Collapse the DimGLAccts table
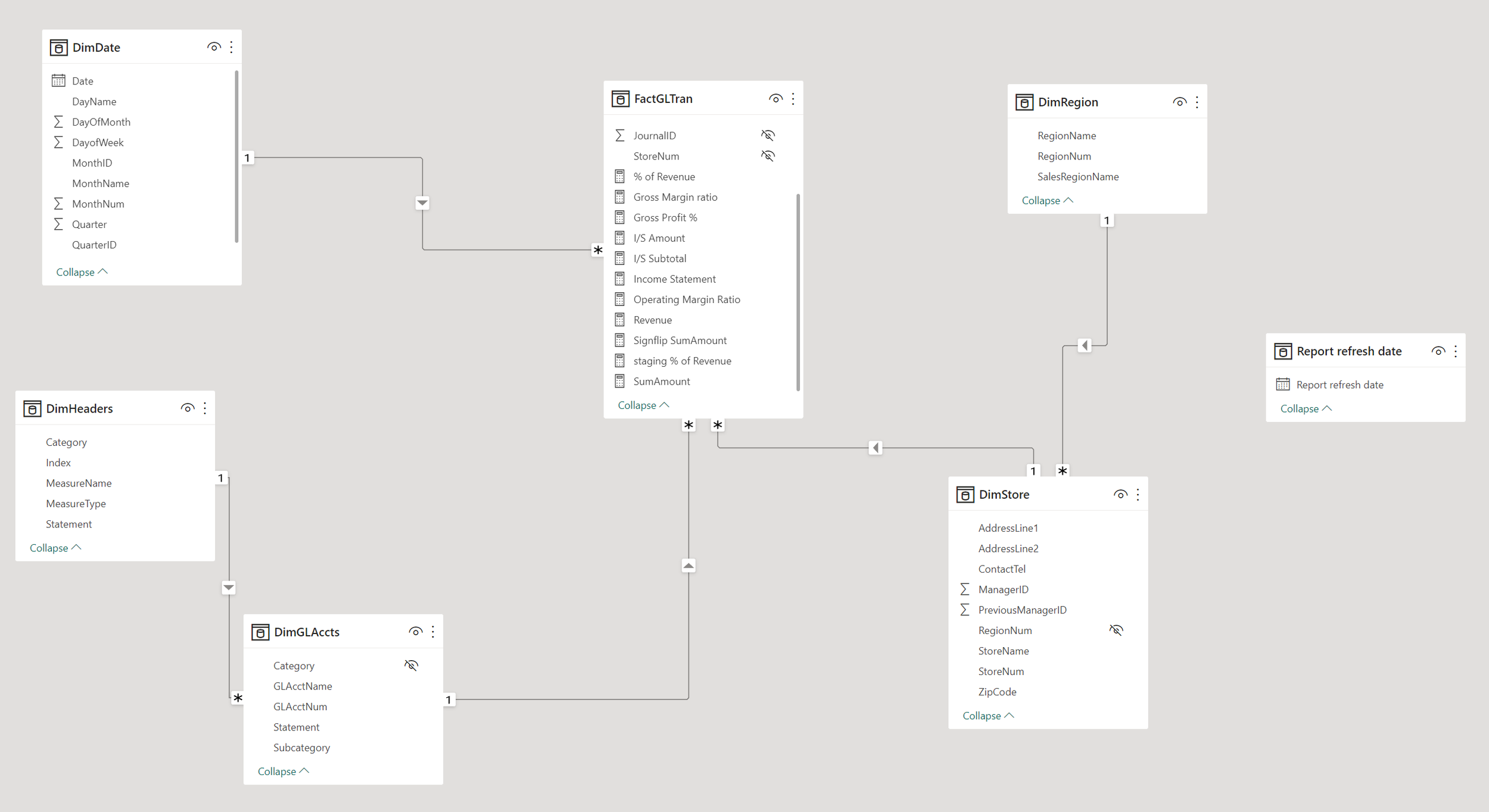Screen dimensions: 1489x812 click(x=284, y=772)
